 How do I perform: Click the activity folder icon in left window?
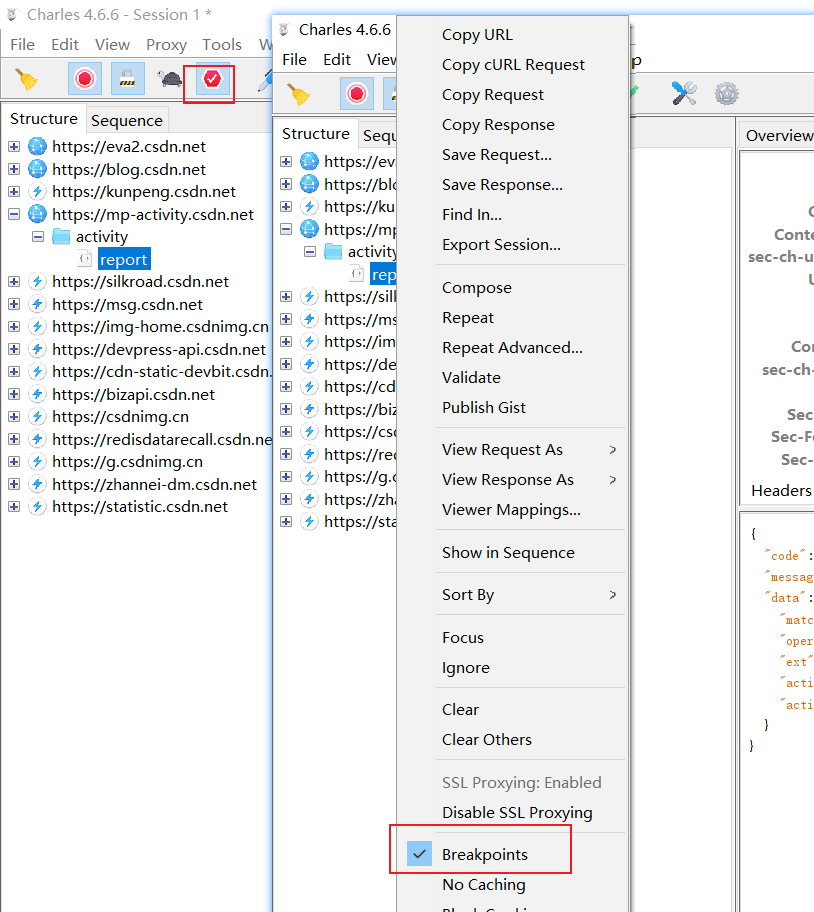(61, 237)
